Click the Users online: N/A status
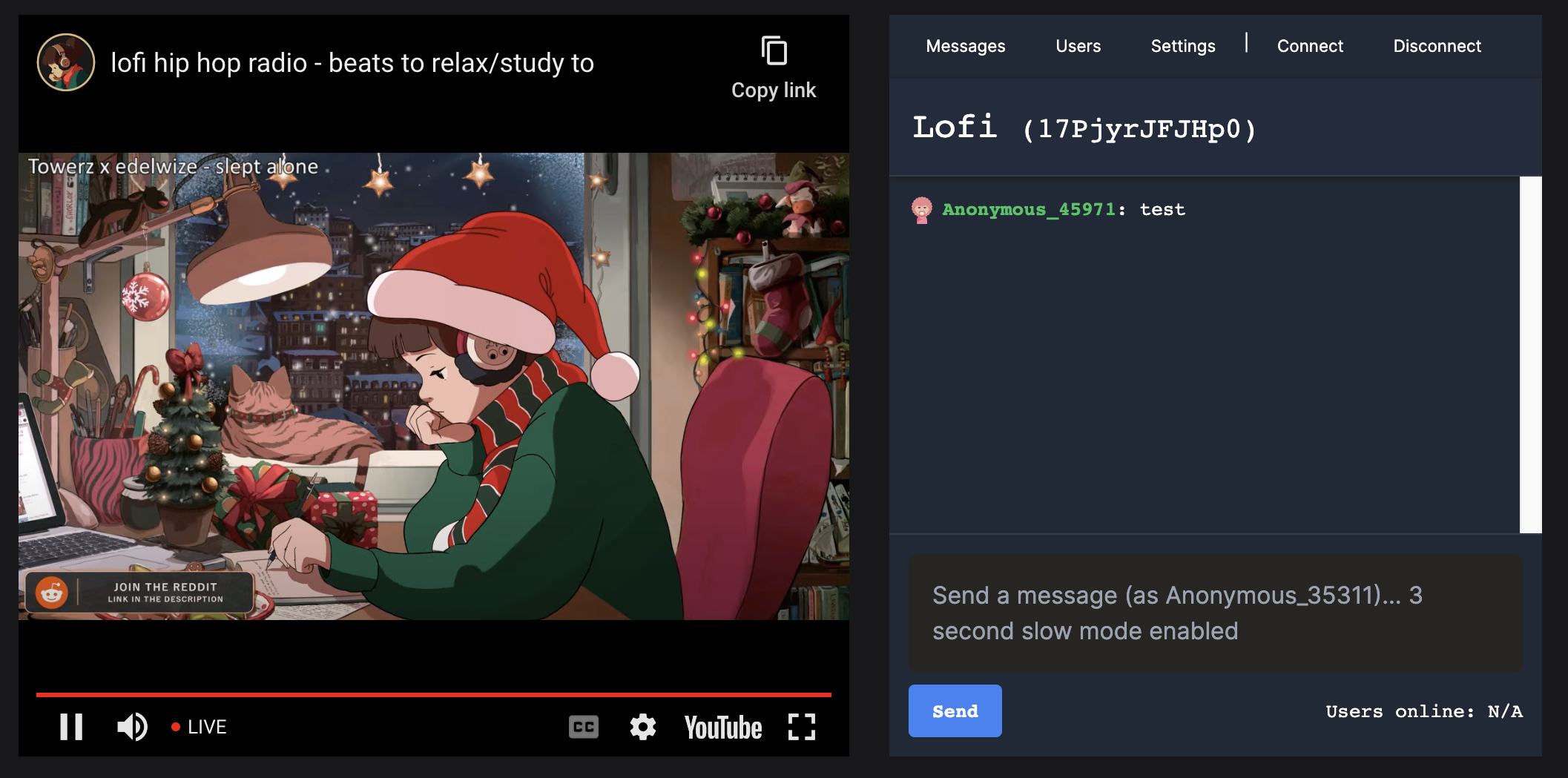The width and height of the screenshot is (1568, 778). pos(1424,711)
